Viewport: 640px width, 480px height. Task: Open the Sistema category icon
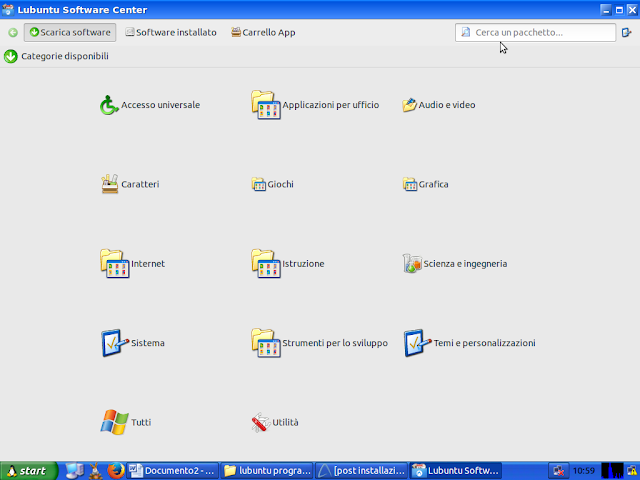(115, 343)
